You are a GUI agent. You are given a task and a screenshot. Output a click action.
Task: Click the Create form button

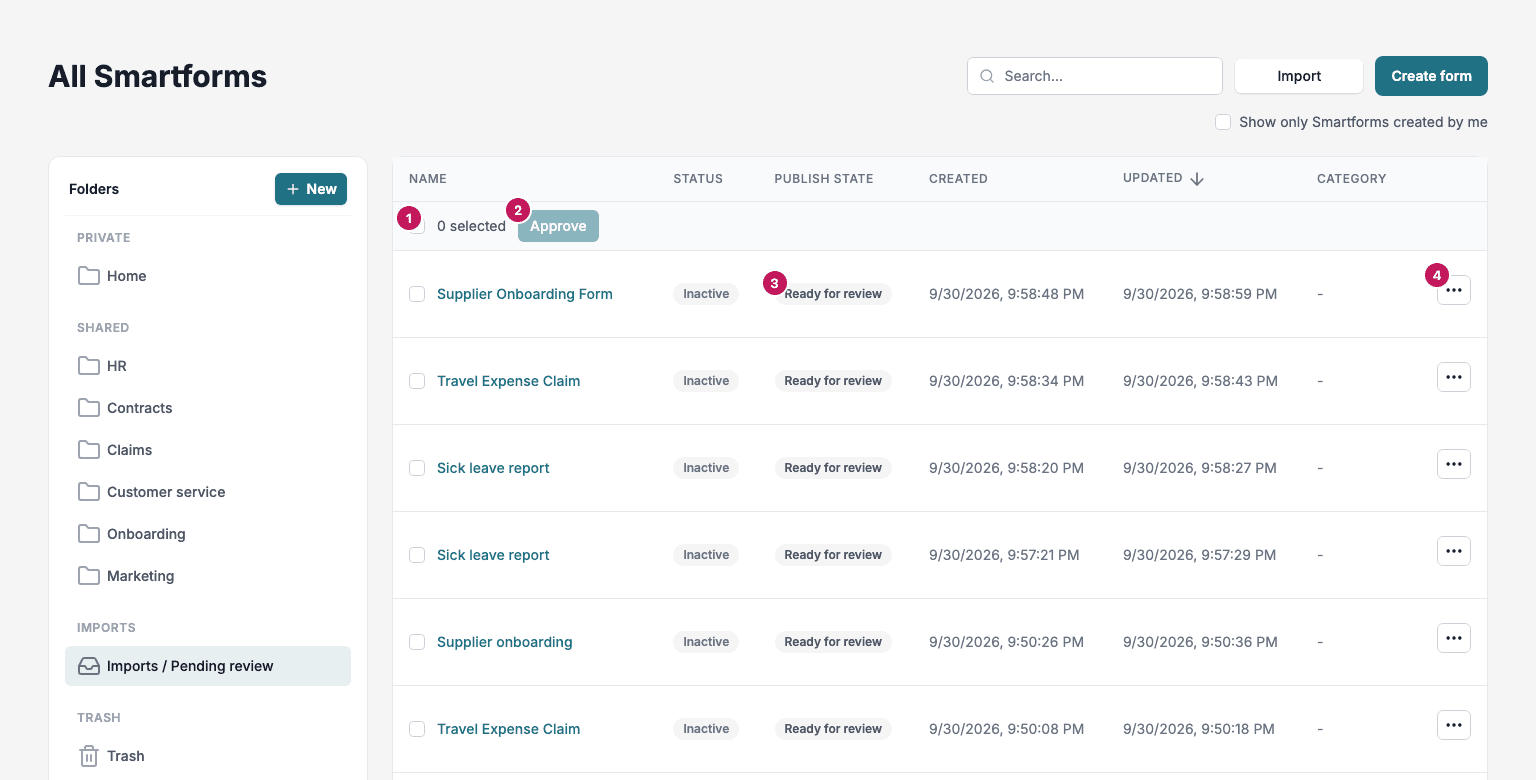pos(1431,76)
